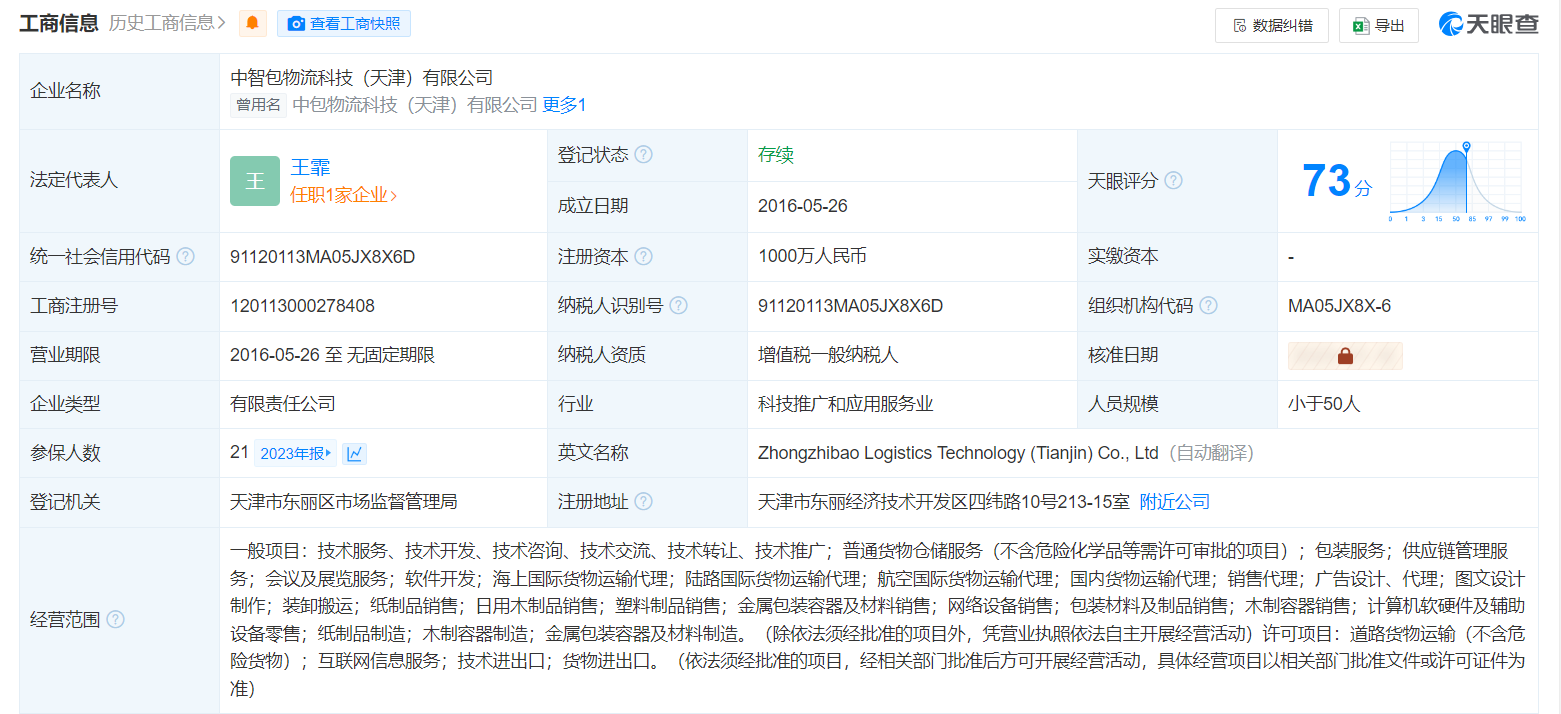
Task: Click 有限责任公司 company type value
Action: [x=283, y=404]
